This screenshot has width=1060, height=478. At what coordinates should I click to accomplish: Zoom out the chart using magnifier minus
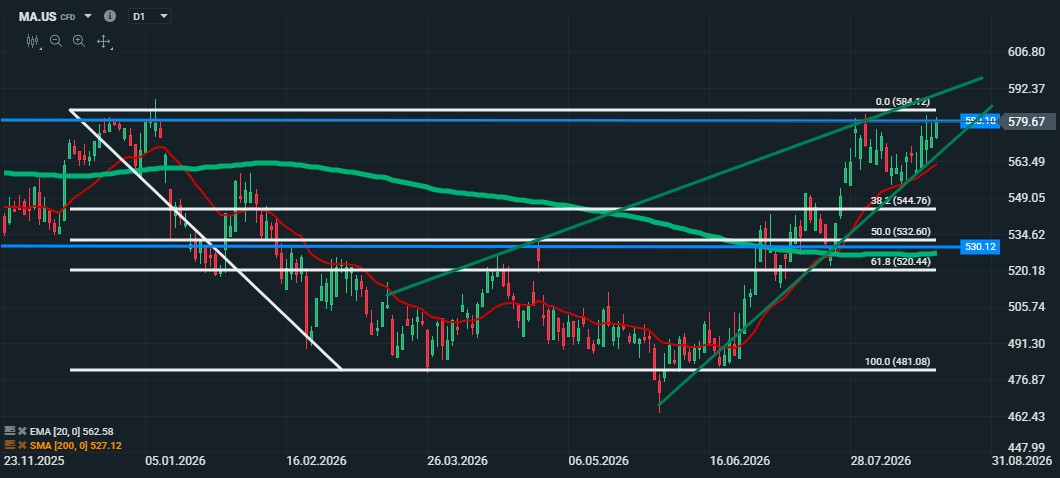[56, 41]
